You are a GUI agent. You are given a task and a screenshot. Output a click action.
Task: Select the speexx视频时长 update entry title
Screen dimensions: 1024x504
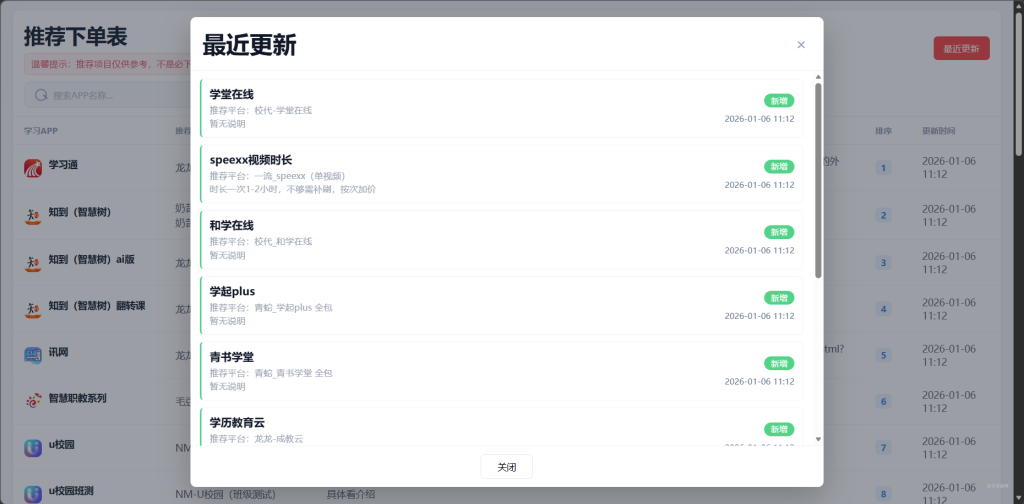tap(251, 160)
